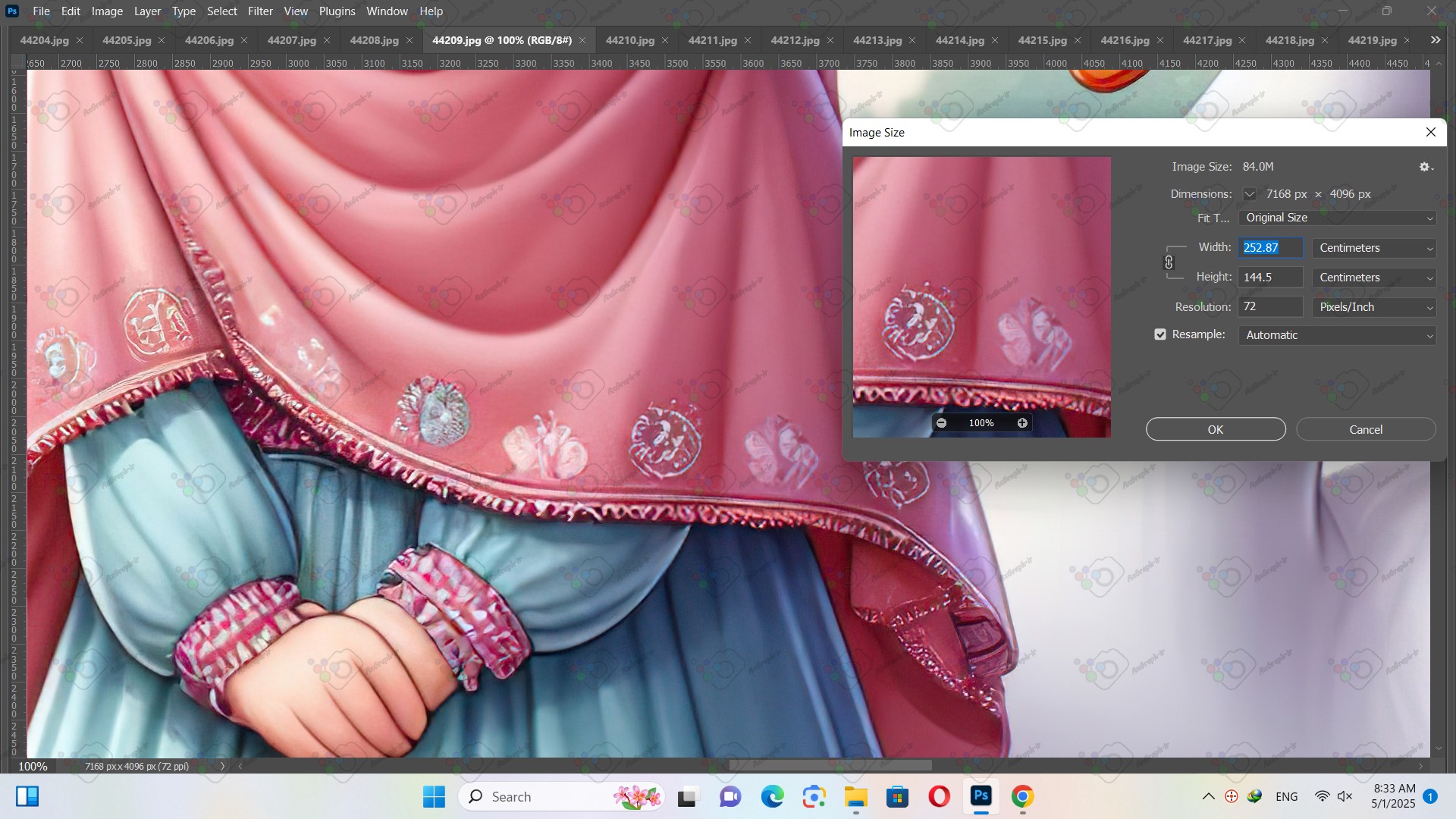Open the Help menu

point(431,11)
